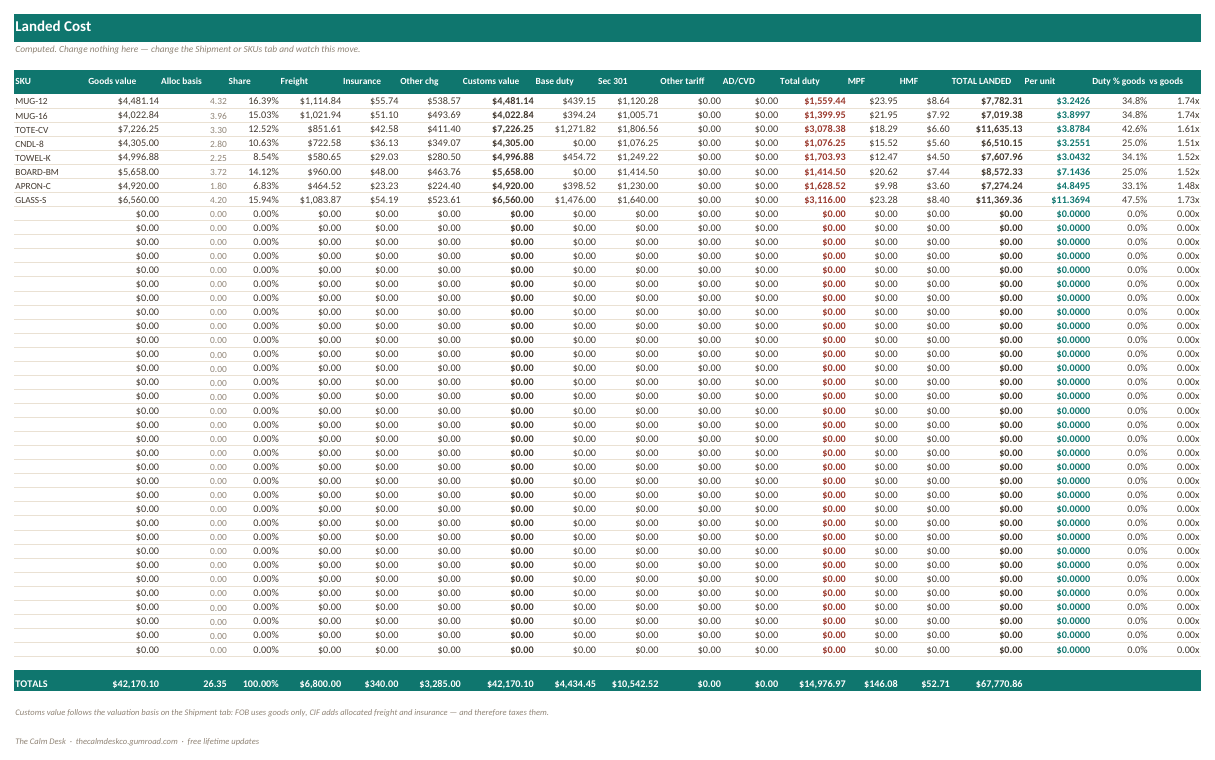Click the HMF column header
Image resolution: width=1215 pixels, height=760 pixels.
(x=909, y=80)
